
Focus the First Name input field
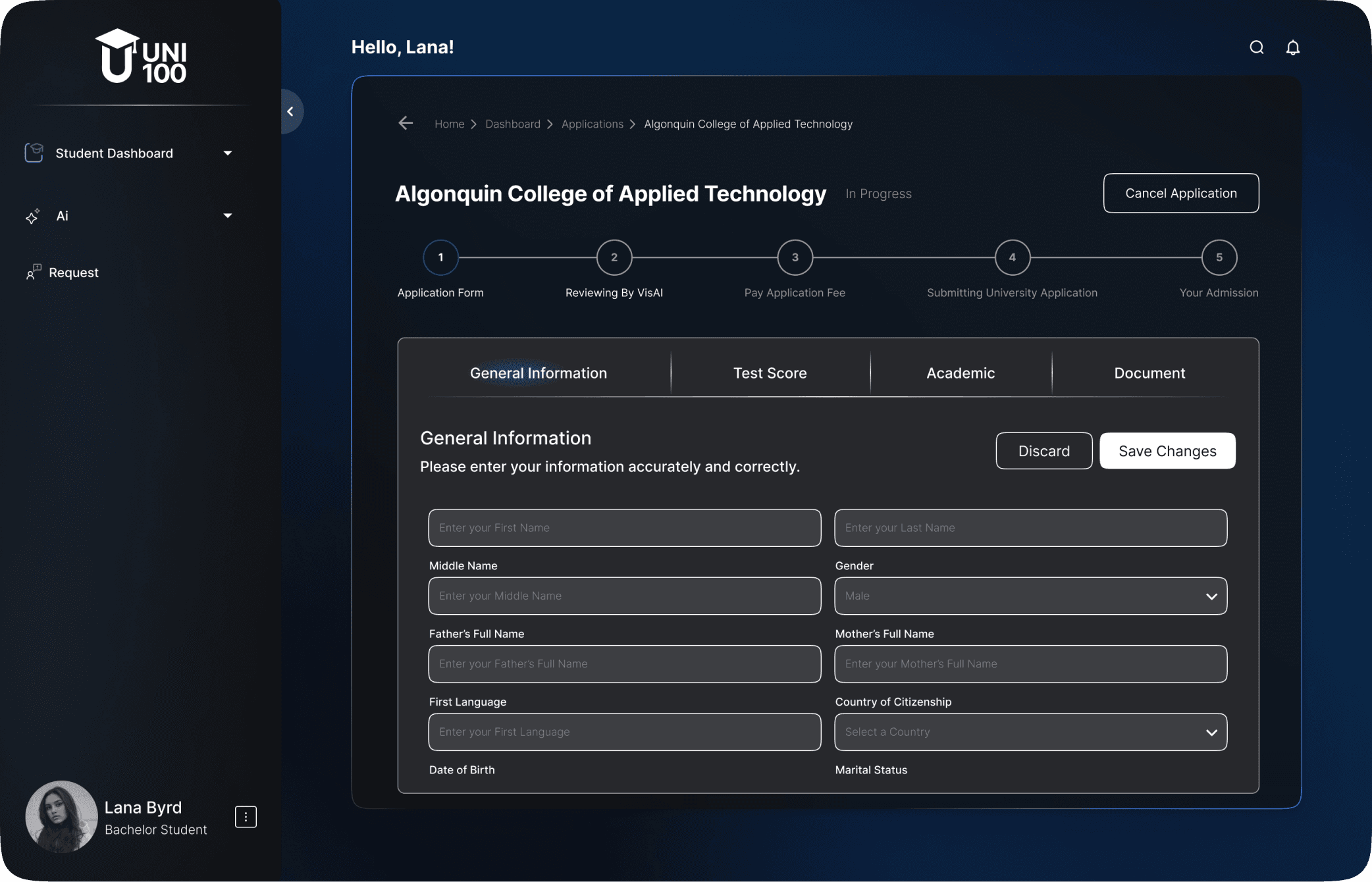(625, 528)
